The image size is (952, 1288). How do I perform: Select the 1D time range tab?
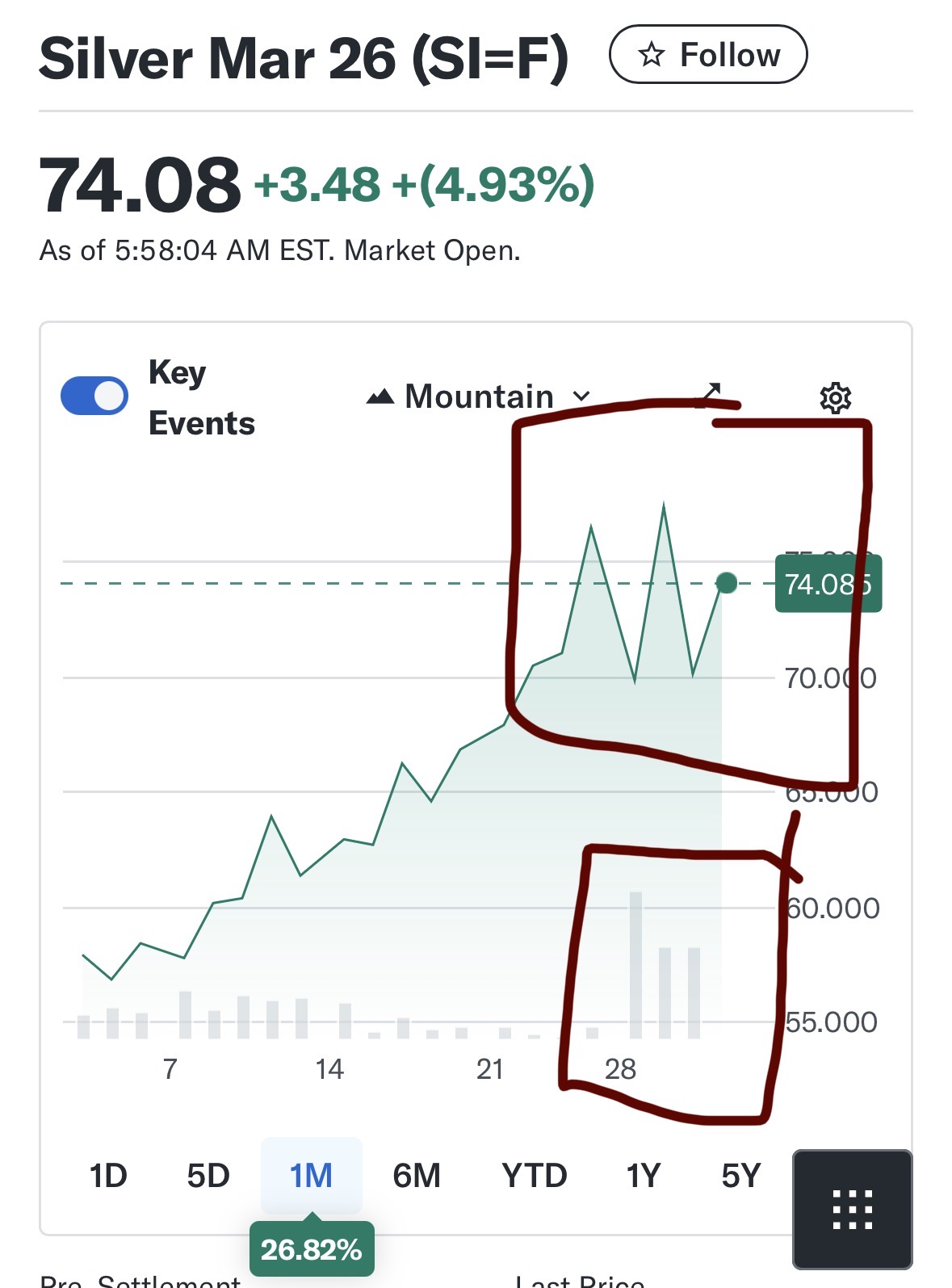click(108, 1176)
